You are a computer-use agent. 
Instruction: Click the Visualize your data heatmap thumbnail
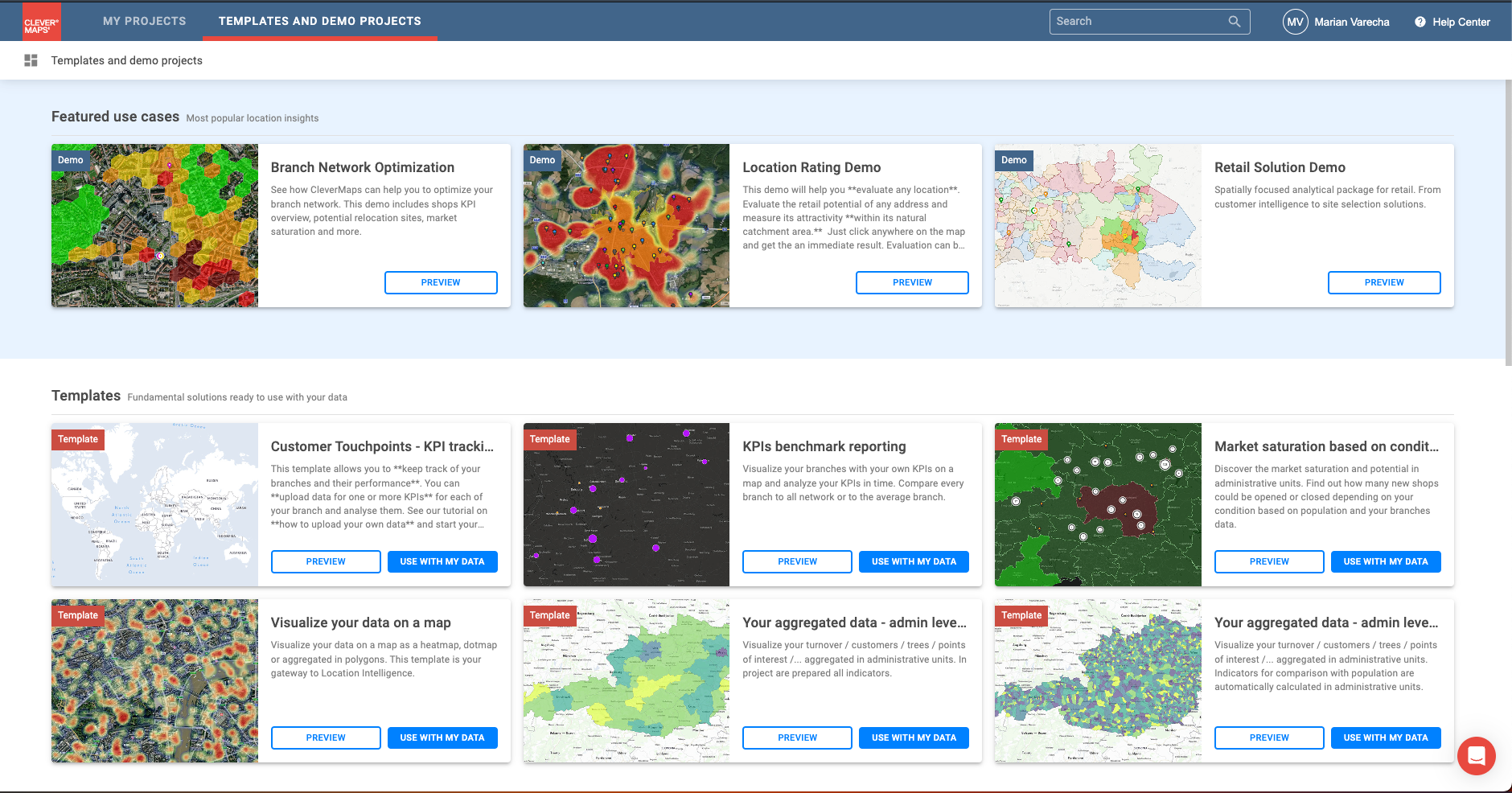(x=154, y=680)
